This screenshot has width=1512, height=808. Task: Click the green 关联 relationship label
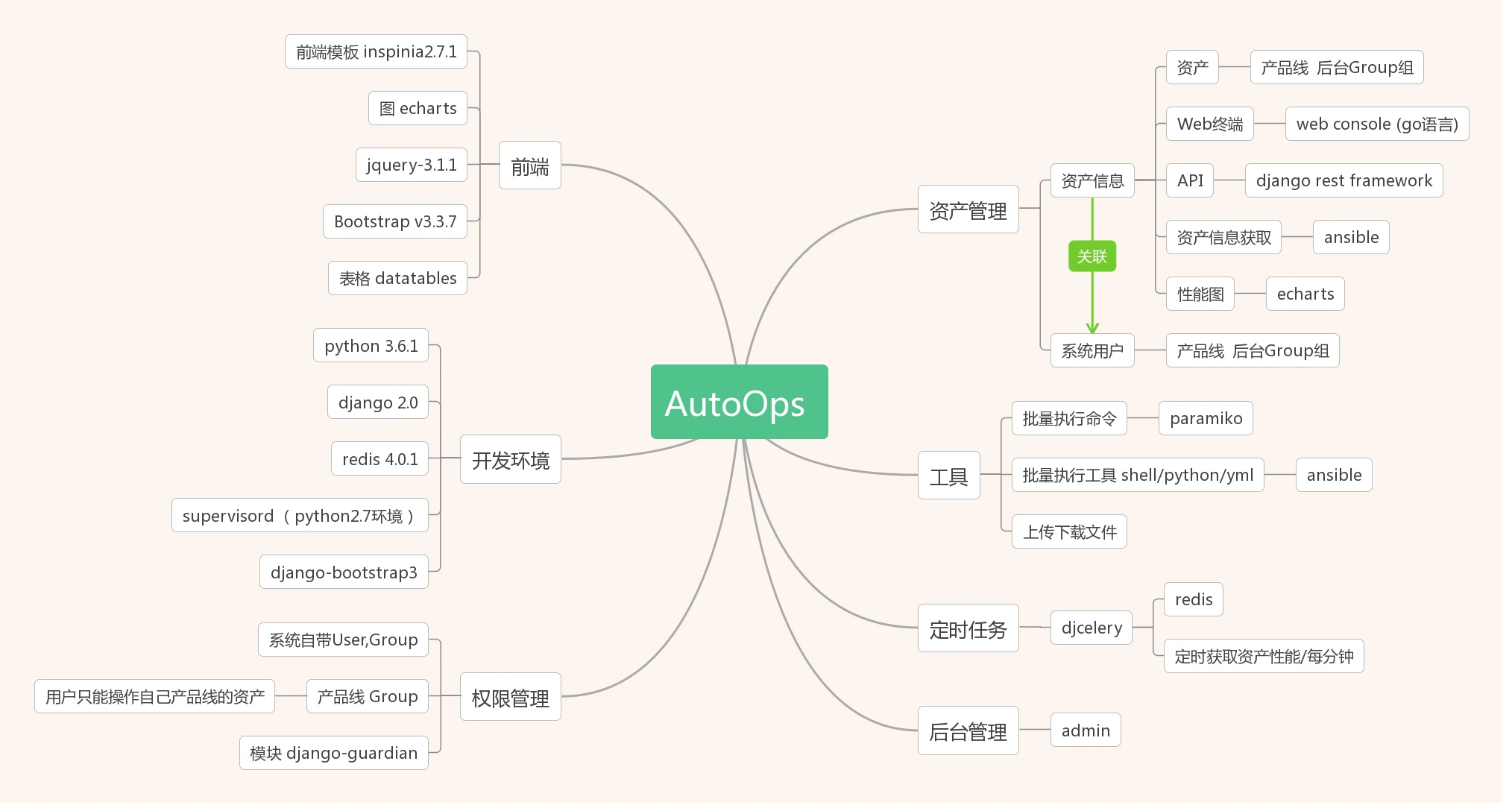point(1092,256)
